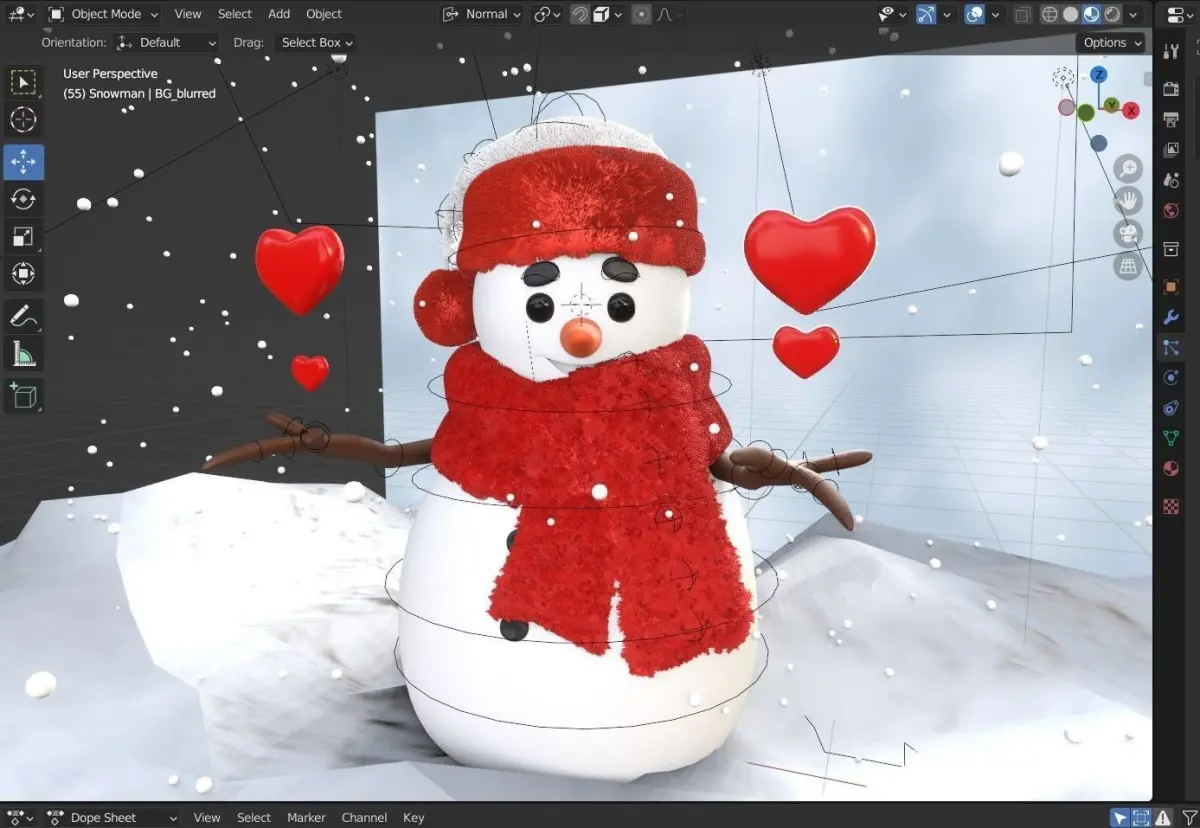Choose the Annotate pencil tool
Viewport: 1200px width, 828px height.
23,316
